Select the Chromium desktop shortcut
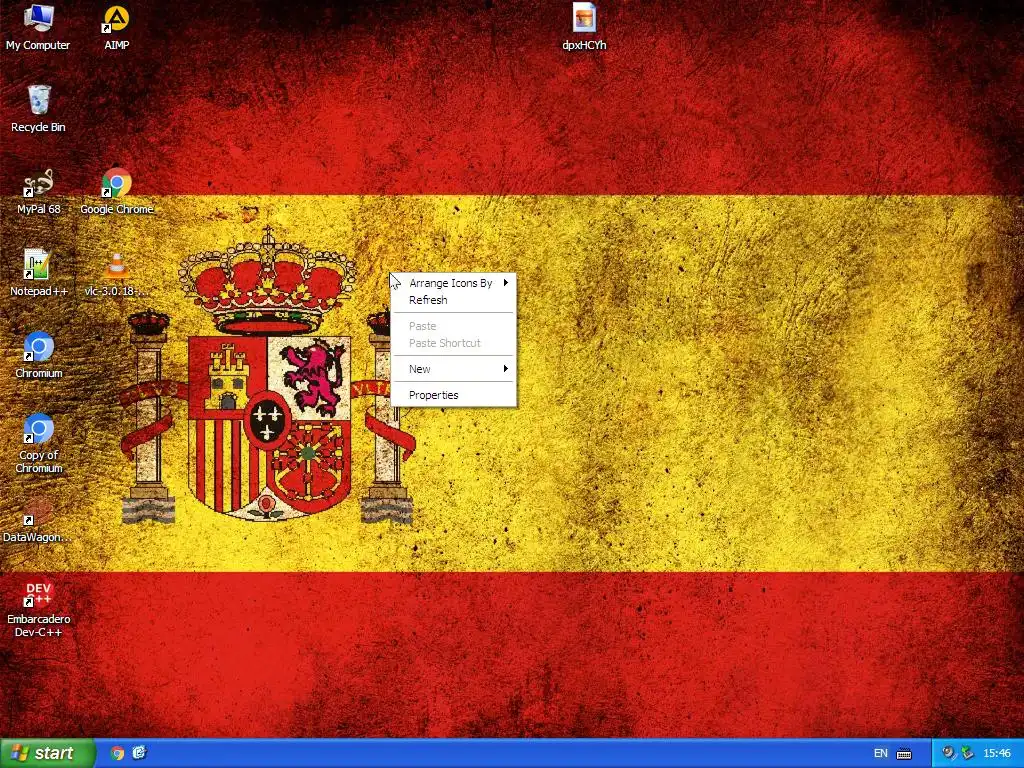 tap(38, 355)
